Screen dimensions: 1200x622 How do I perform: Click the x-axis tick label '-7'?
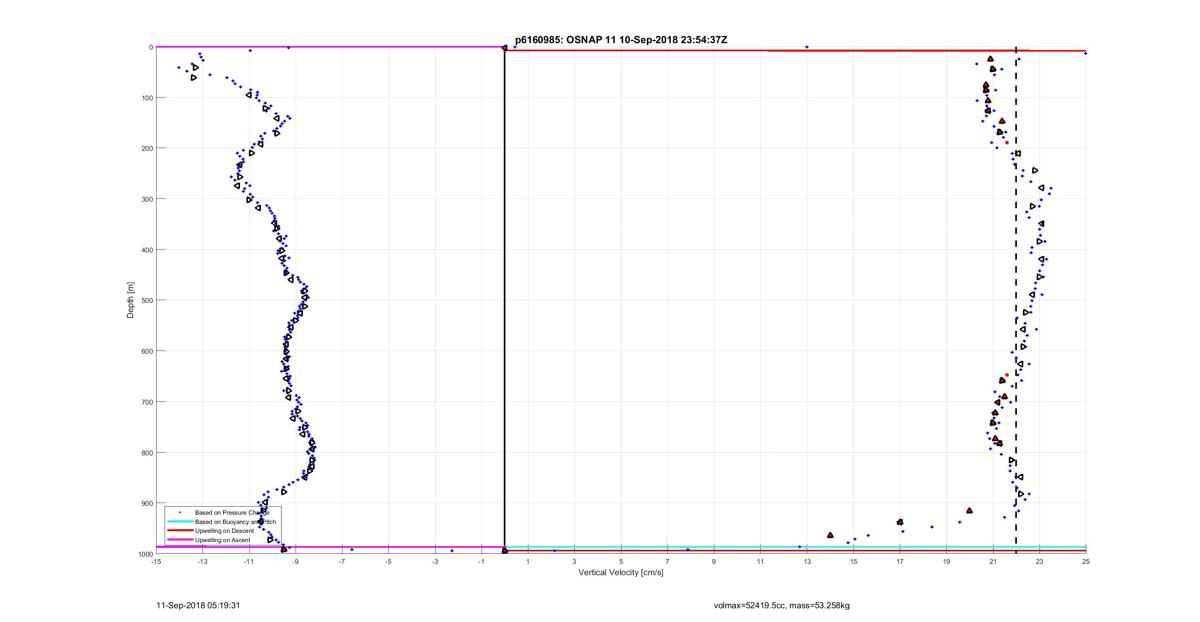tap(342, 561)
